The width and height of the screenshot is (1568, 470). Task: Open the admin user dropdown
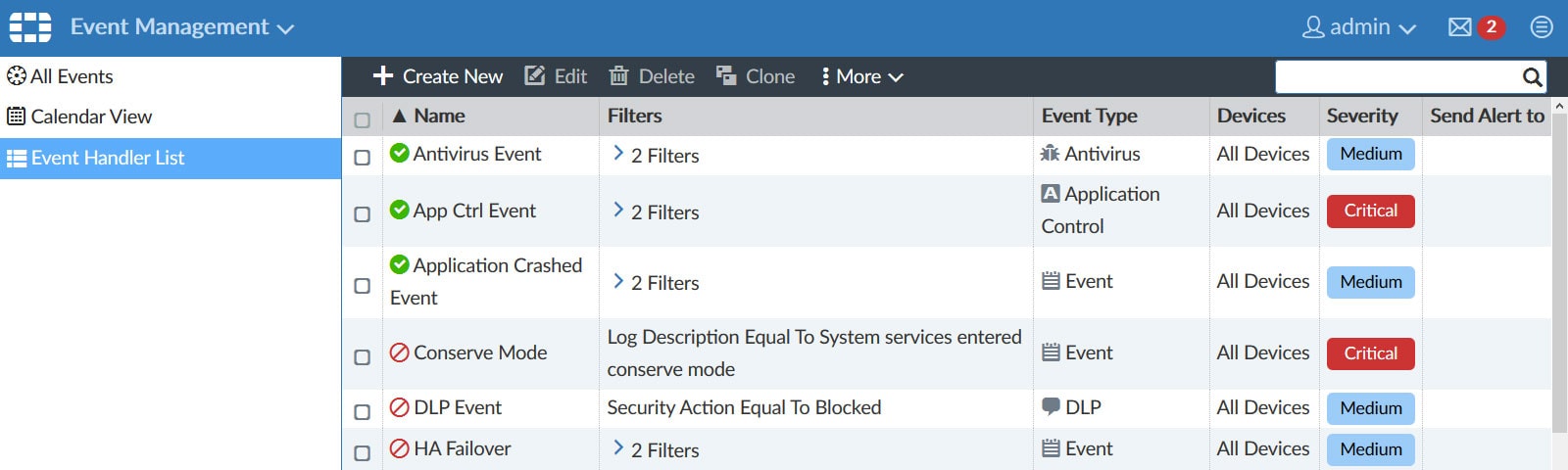point(1359,27)
